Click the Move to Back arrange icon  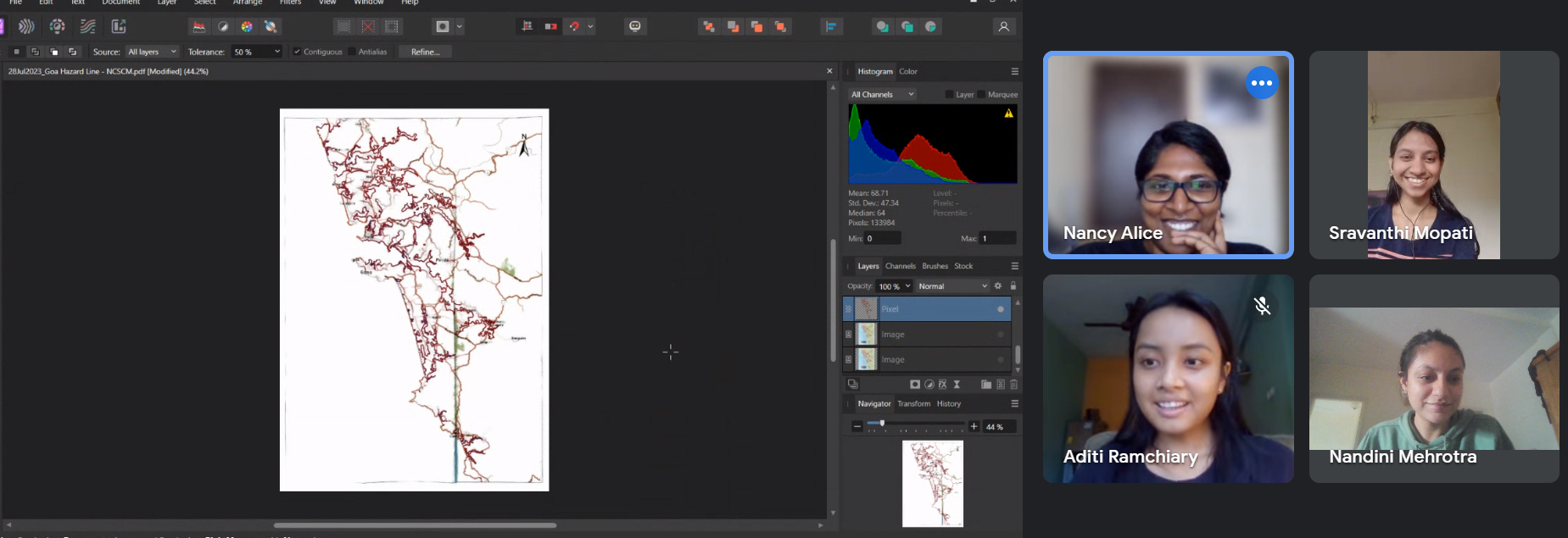709,27
